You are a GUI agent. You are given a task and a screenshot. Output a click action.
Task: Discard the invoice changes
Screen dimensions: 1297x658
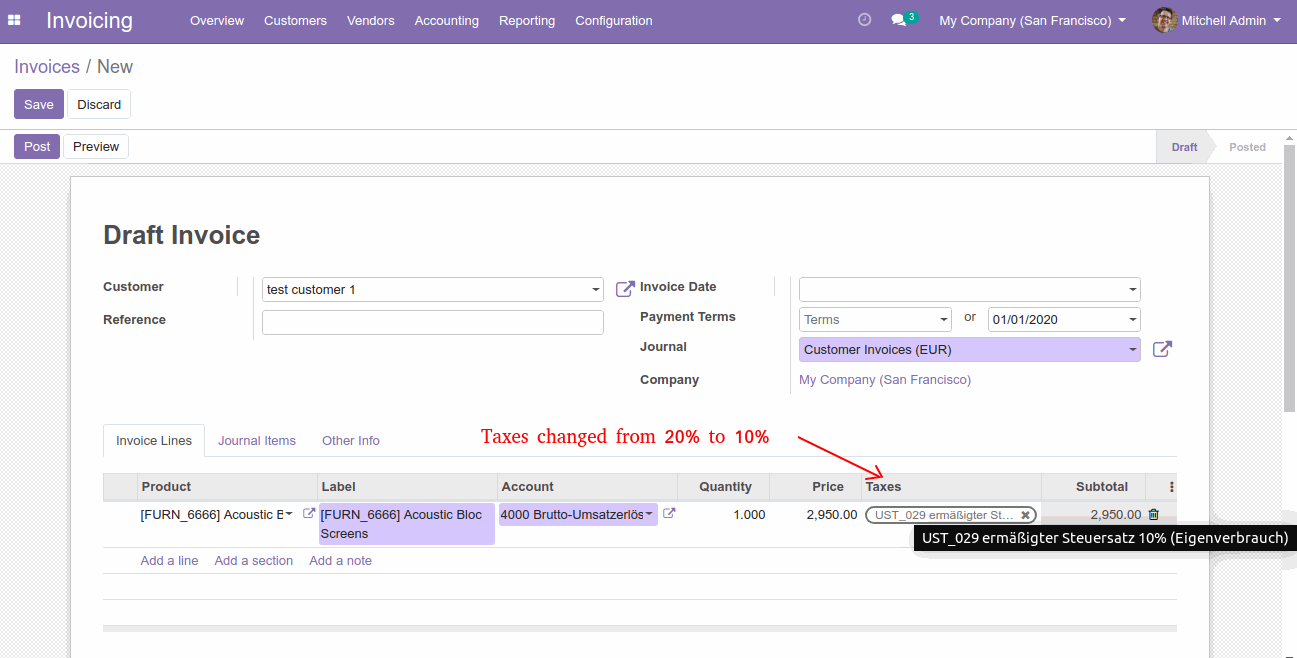click(99, 104)
